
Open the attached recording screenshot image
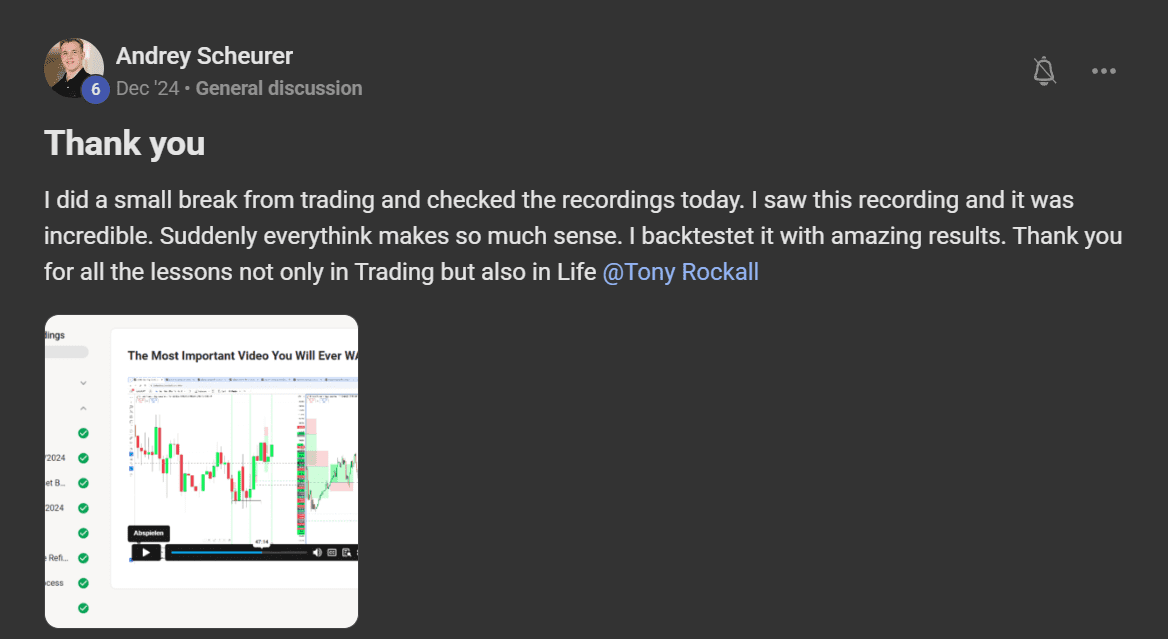click(x=201, y=471)
